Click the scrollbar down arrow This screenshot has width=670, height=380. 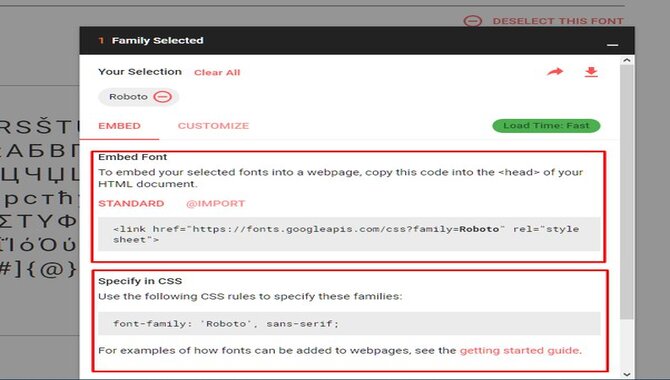click(627, 374)
